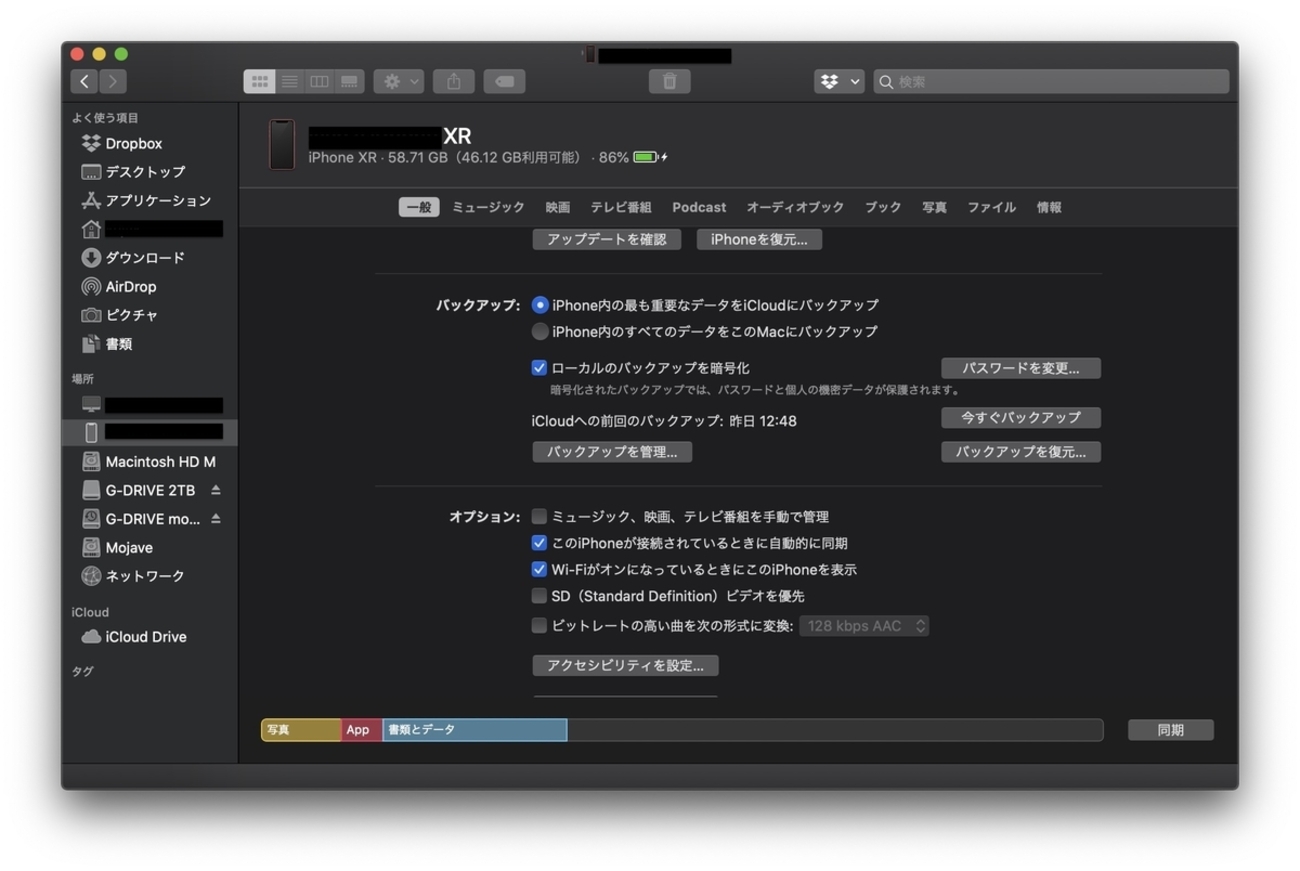Switch to column view icon
This screenshot has height=871, width=1300.
(319, 82)
